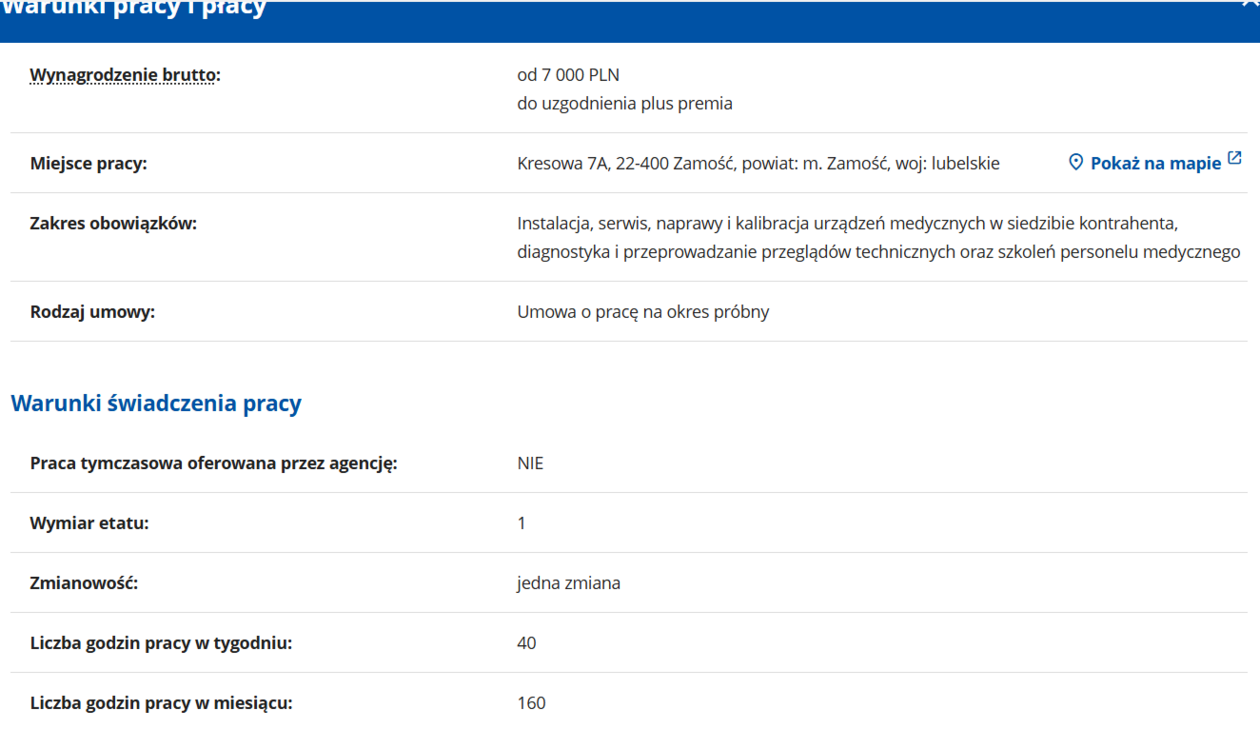
Task: Collapse the section using the top-right header chevron
Action: pos(1250,5)
